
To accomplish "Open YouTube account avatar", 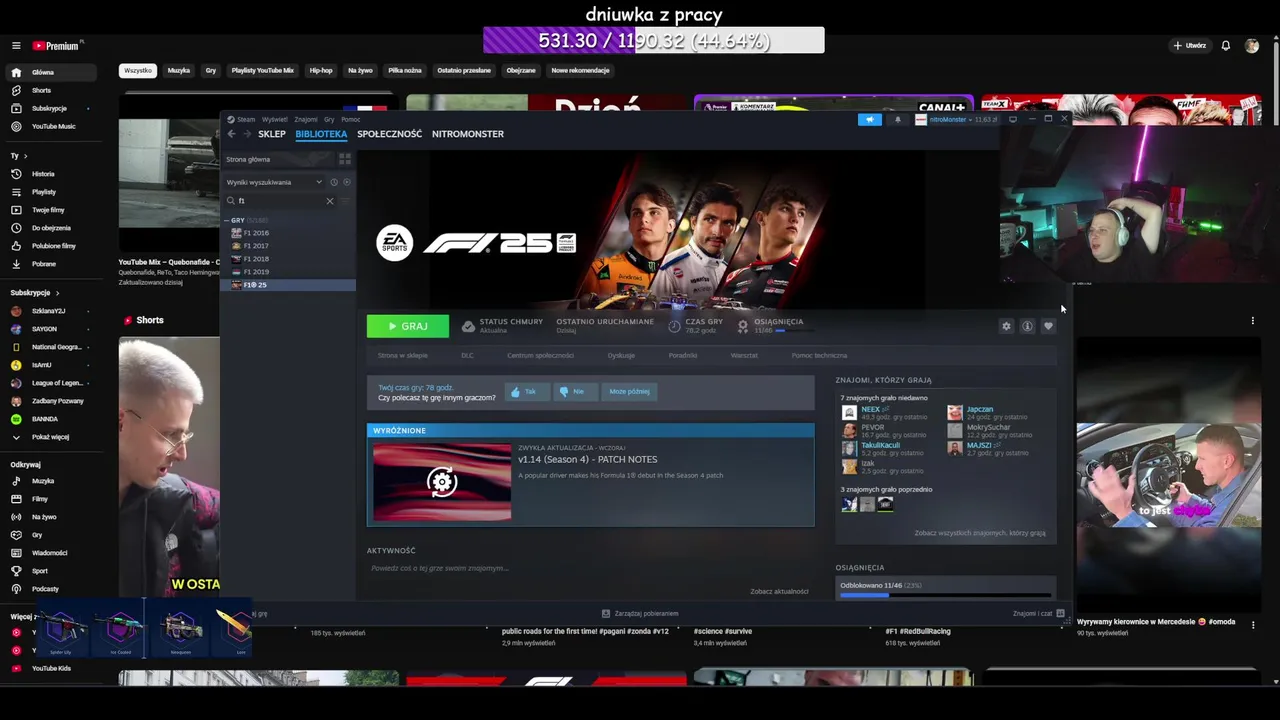I will click(x=1252, y=46).
